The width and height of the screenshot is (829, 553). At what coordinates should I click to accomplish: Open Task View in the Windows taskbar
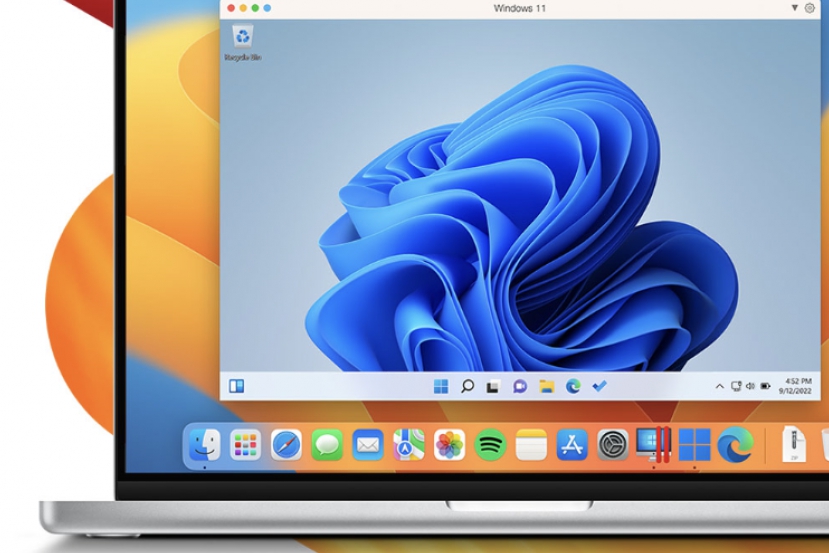[x=493, y=386]
